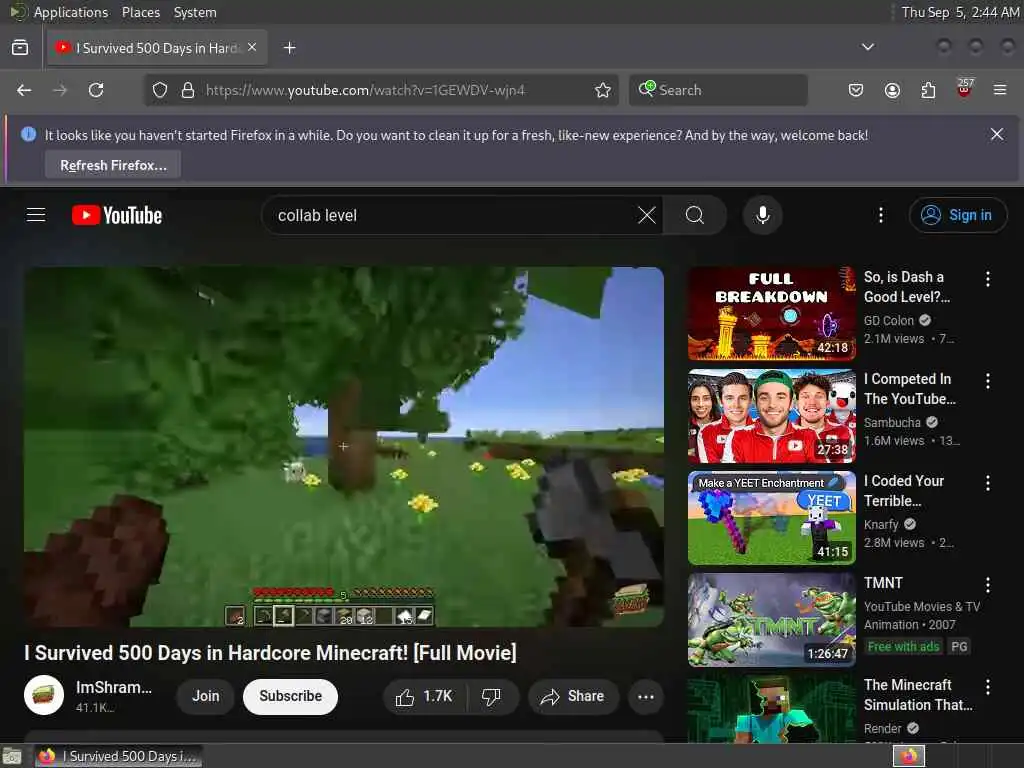Focus the Firefox Search box
This screenshot has height=768, width=1024.
718,90
